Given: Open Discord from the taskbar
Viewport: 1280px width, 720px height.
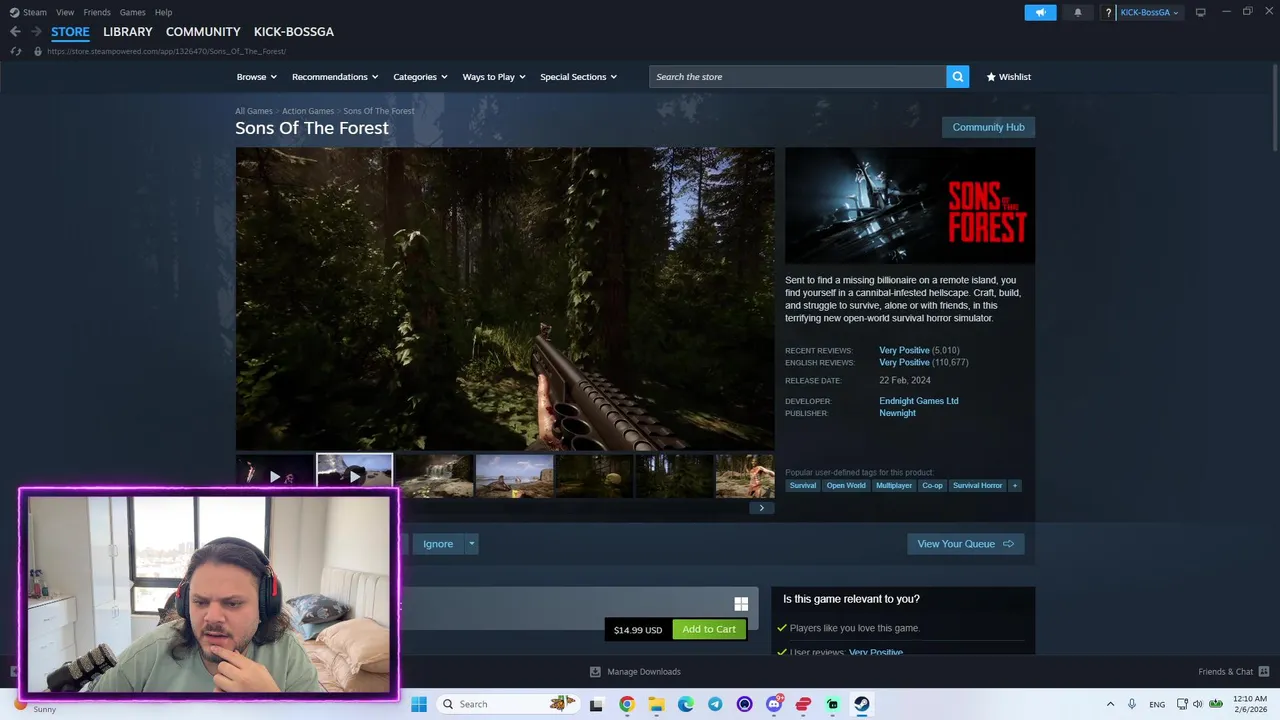Looking at the screenshot, I should [774, 704].
